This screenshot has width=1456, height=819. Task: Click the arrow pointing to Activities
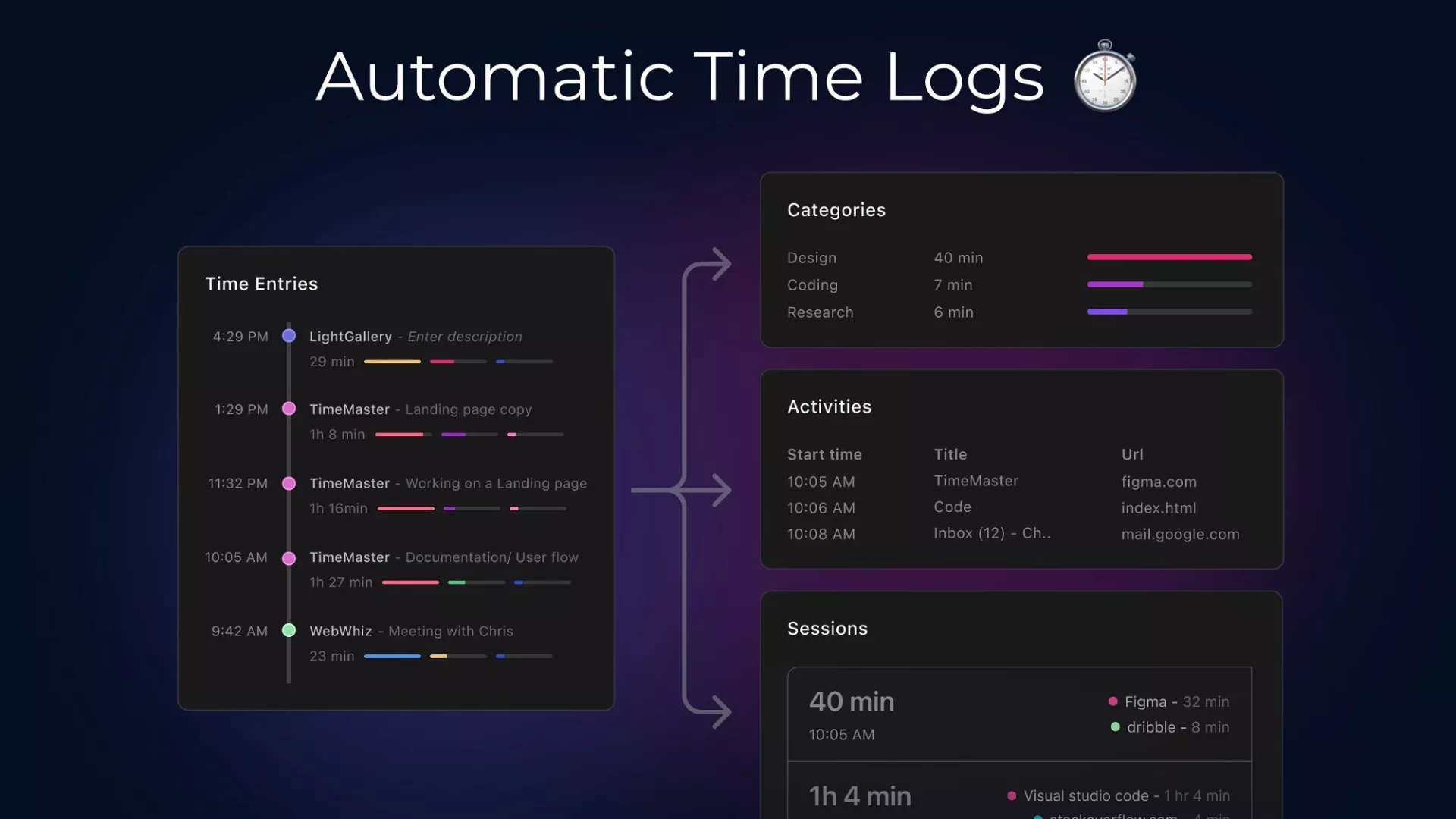(x=717, y=490)
